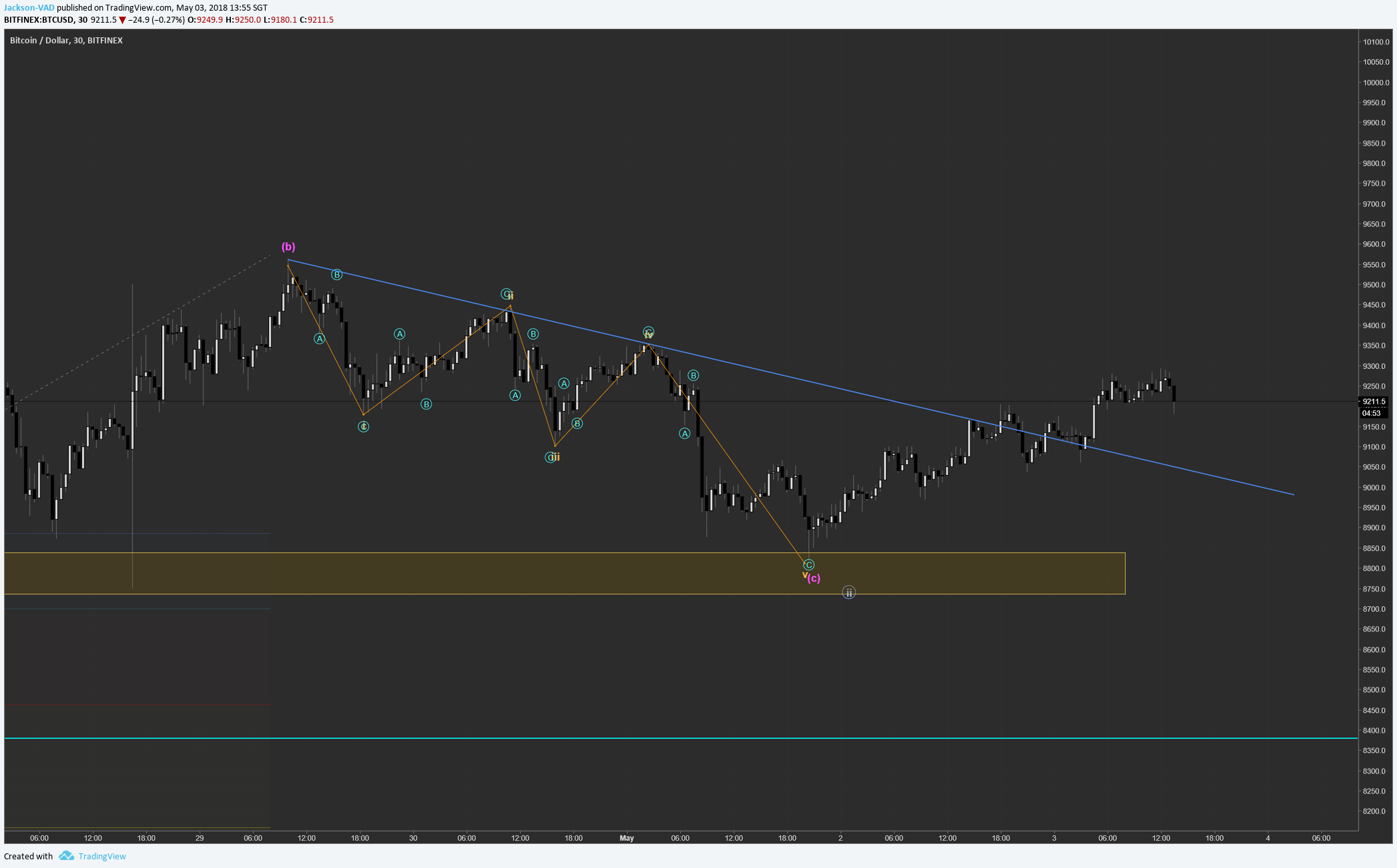Click the 8400.0 price axis label
This screenshot has height=868, width=1397.
click(x=1376, y=731)
